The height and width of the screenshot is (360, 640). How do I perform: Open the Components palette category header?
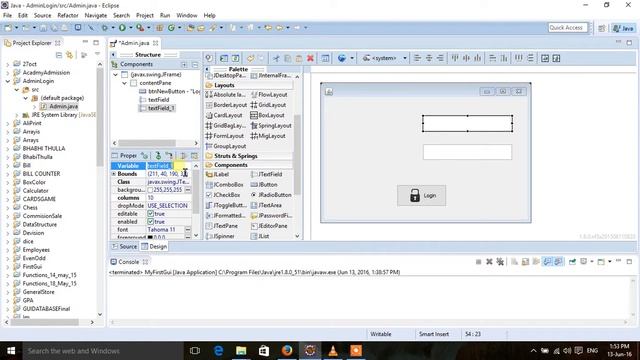coord(249,165)
